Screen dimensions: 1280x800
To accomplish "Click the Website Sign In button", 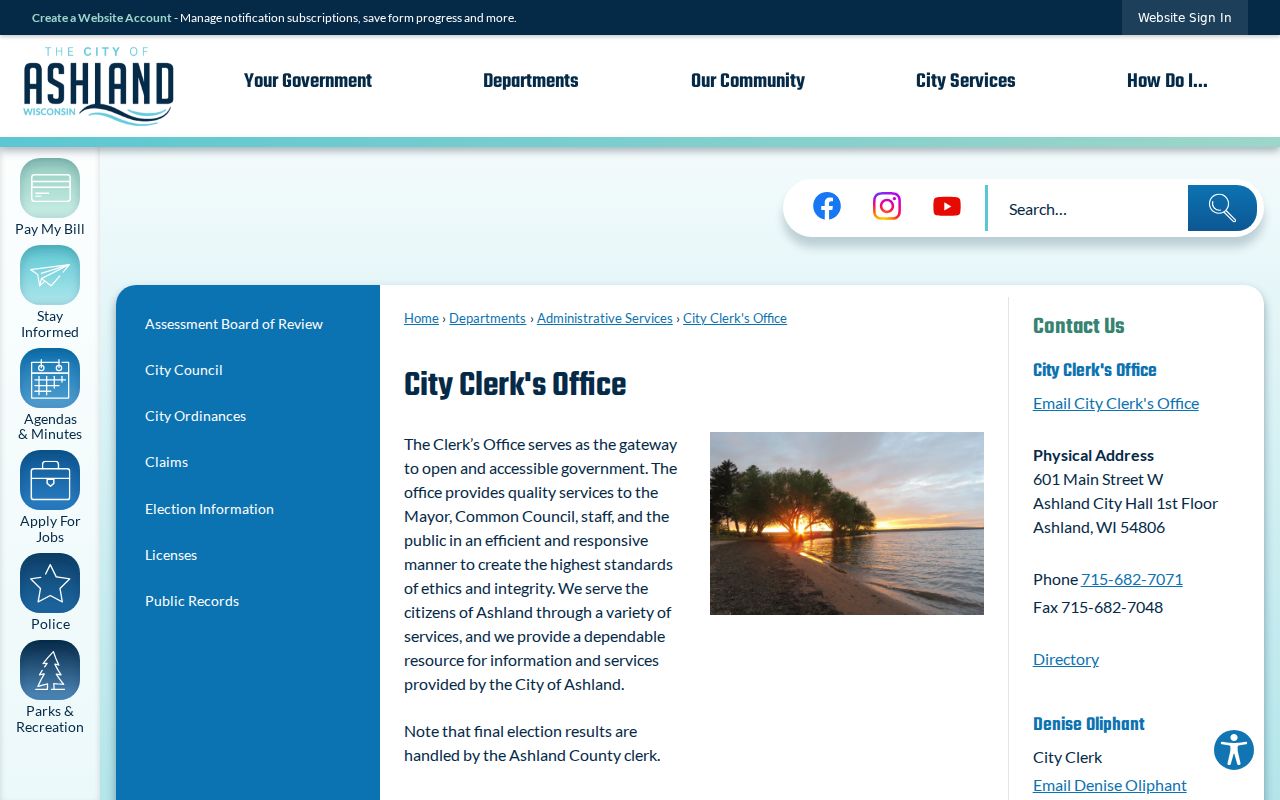I will coord(1185,18).
